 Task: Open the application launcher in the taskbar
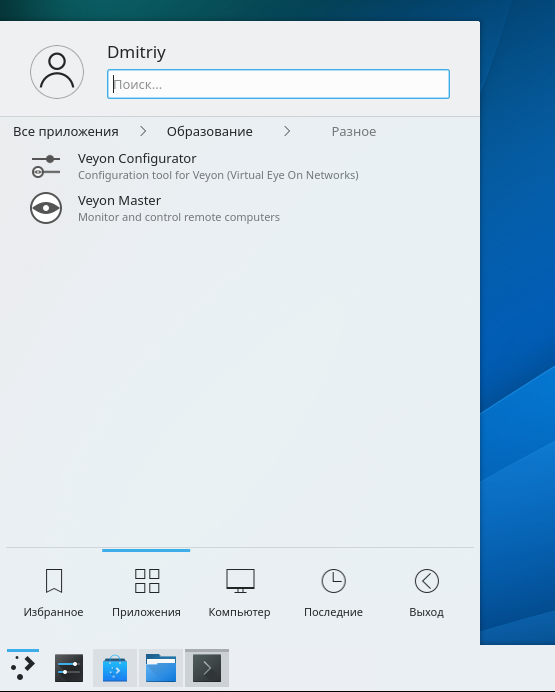coord(23,667)
